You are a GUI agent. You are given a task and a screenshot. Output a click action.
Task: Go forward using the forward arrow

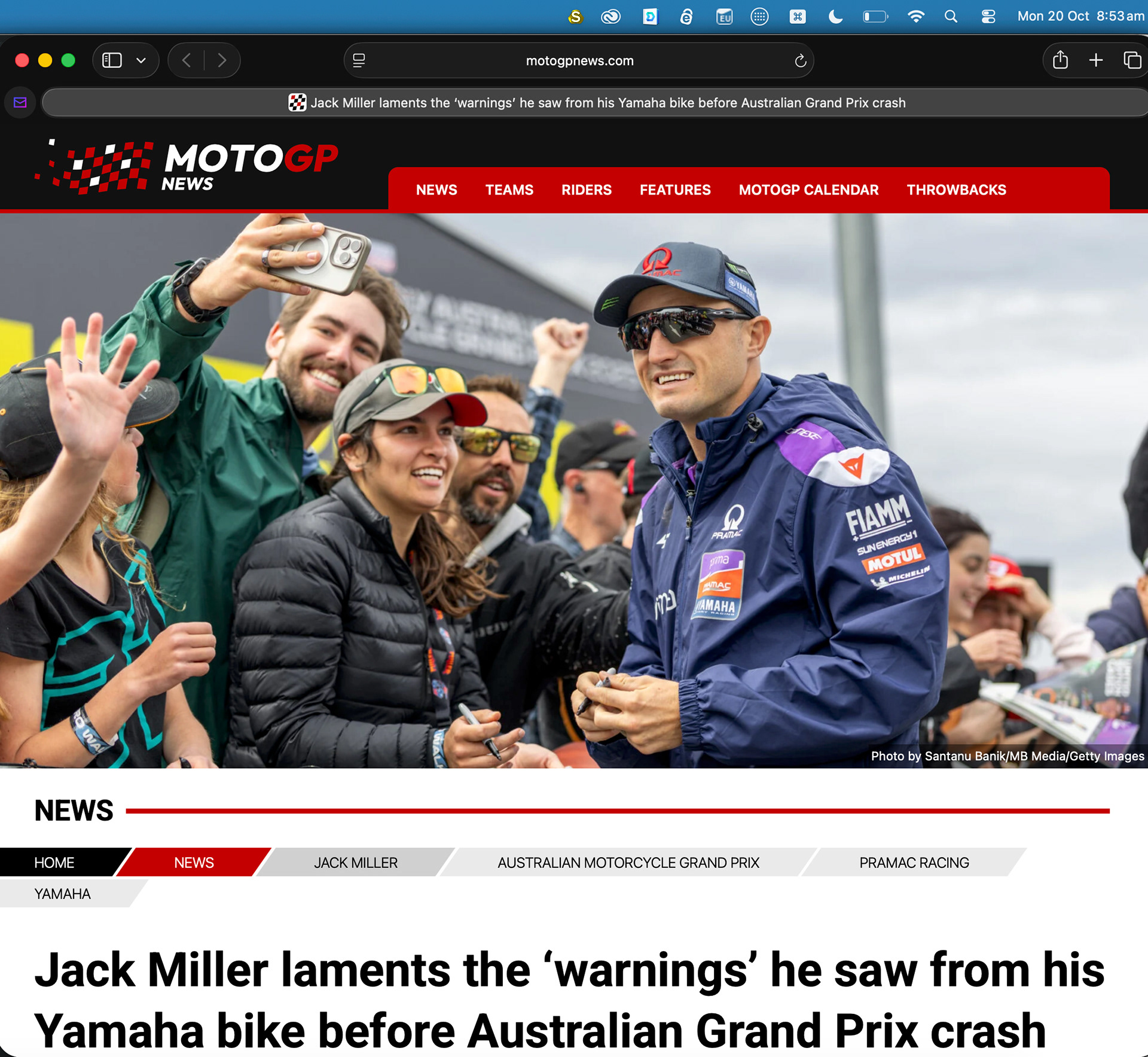point(222,60)
